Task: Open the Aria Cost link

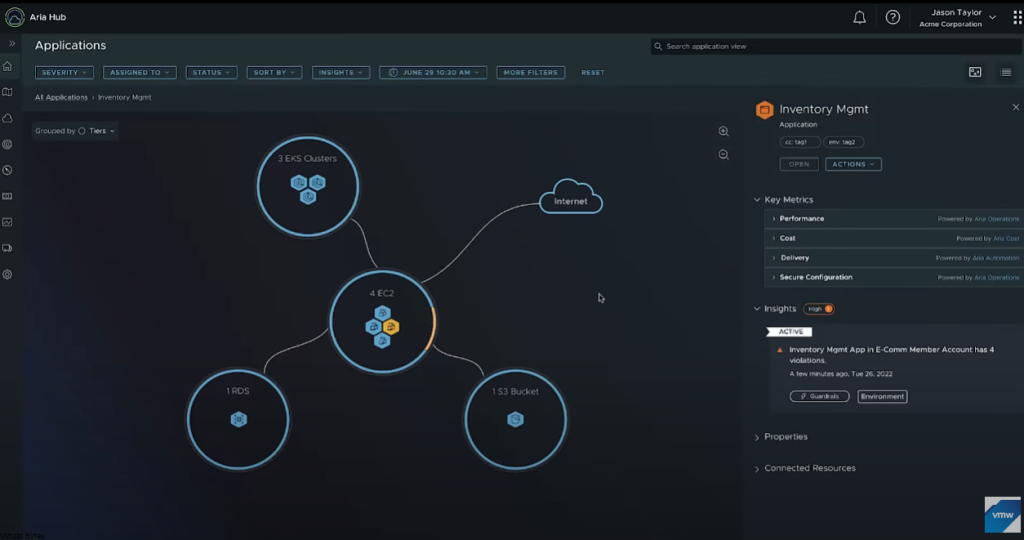Action: click(x=1006, y=239)
